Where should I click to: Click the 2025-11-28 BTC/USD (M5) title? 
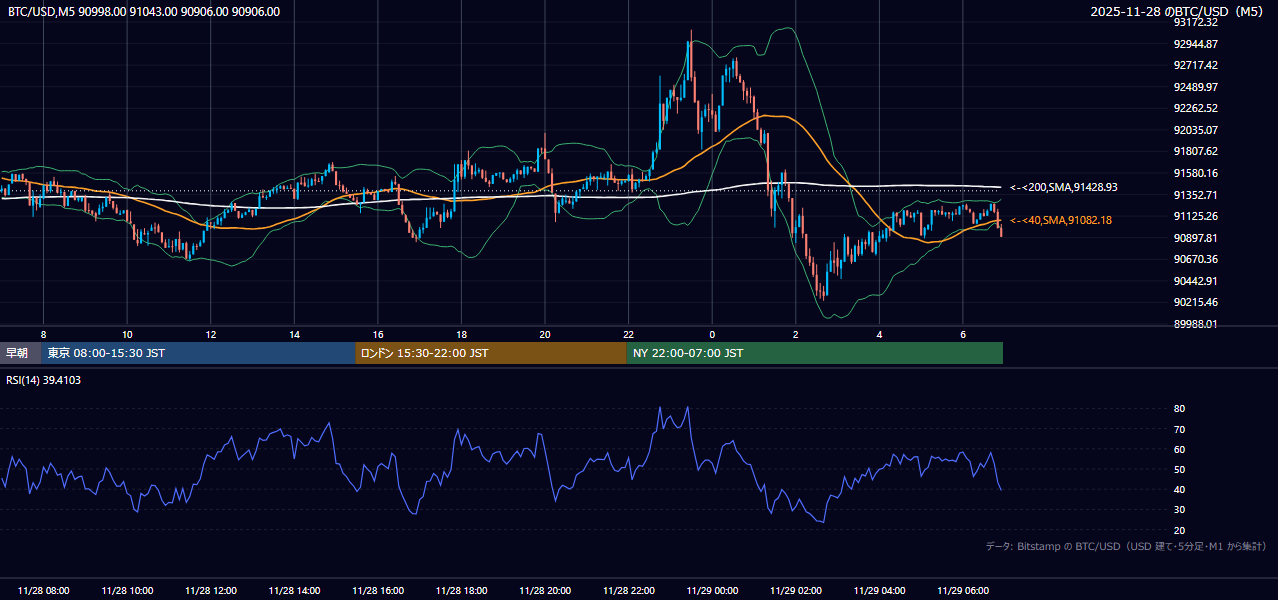(x=1179, y=12)
